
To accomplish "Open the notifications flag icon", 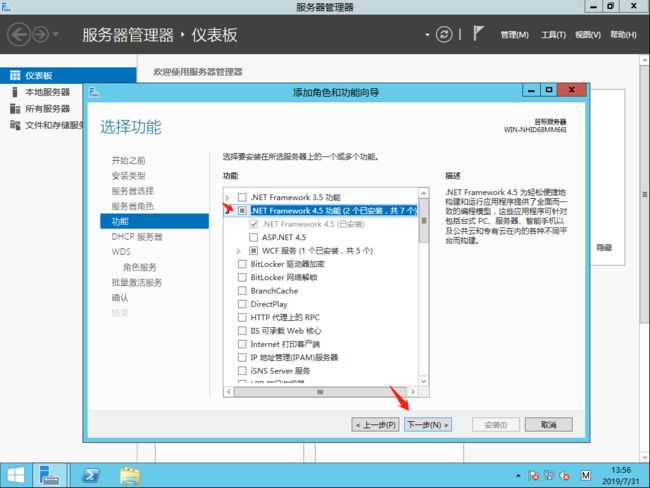I will [478, 33].
